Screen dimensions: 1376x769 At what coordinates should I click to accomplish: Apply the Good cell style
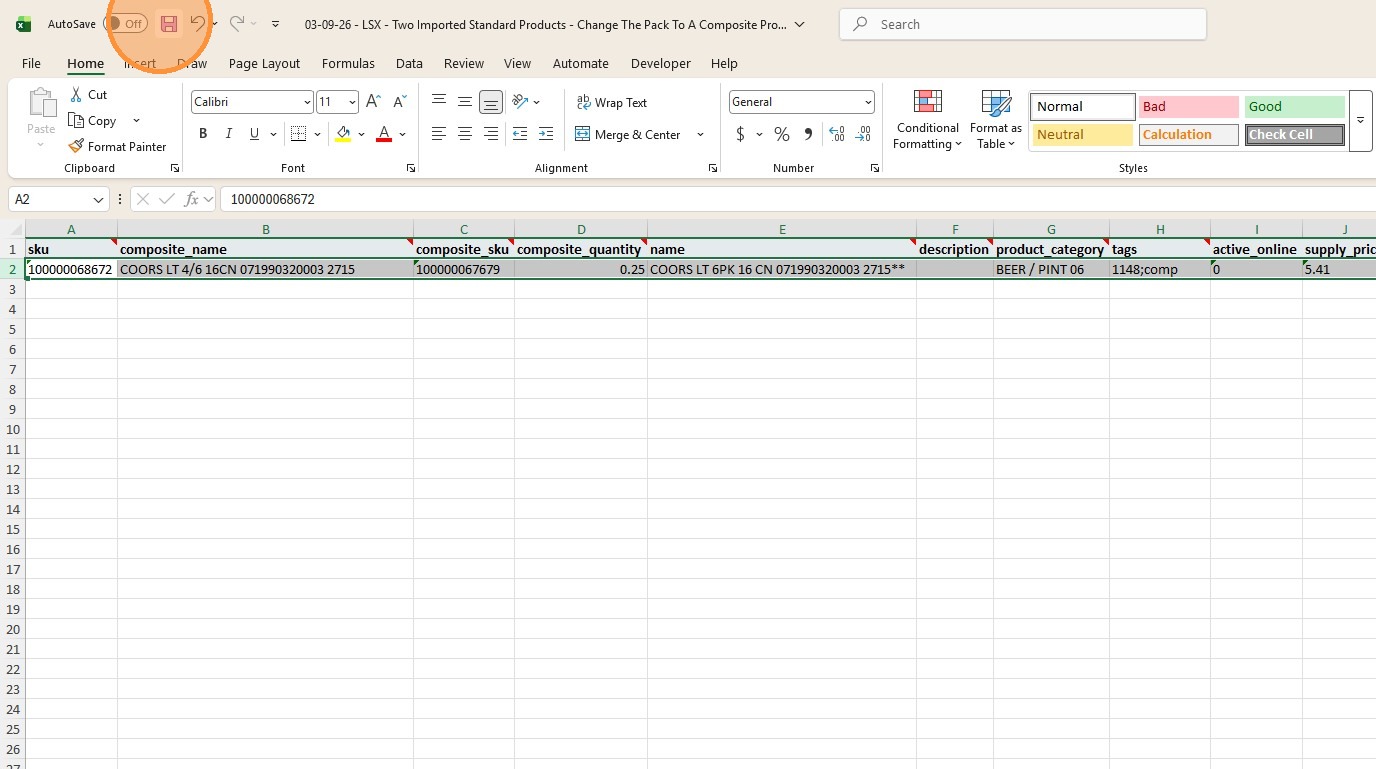pyautogui.click(x=1295, y=106)
